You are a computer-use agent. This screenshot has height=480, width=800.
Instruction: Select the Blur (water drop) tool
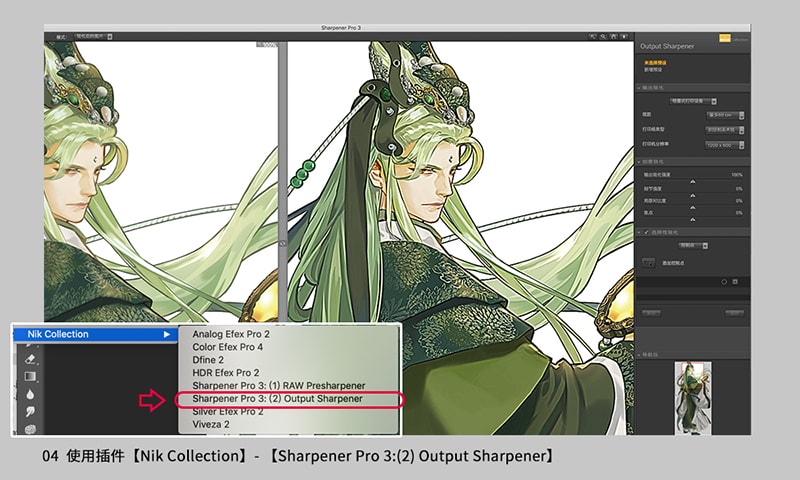click(29, 394)
